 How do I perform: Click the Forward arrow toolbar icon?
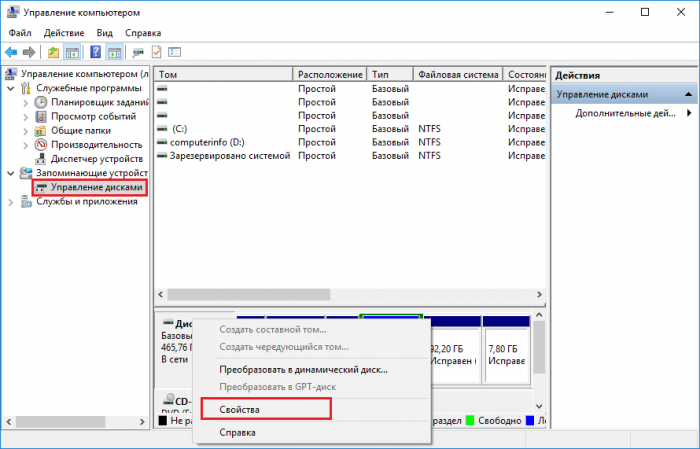(x=29, y=53)
